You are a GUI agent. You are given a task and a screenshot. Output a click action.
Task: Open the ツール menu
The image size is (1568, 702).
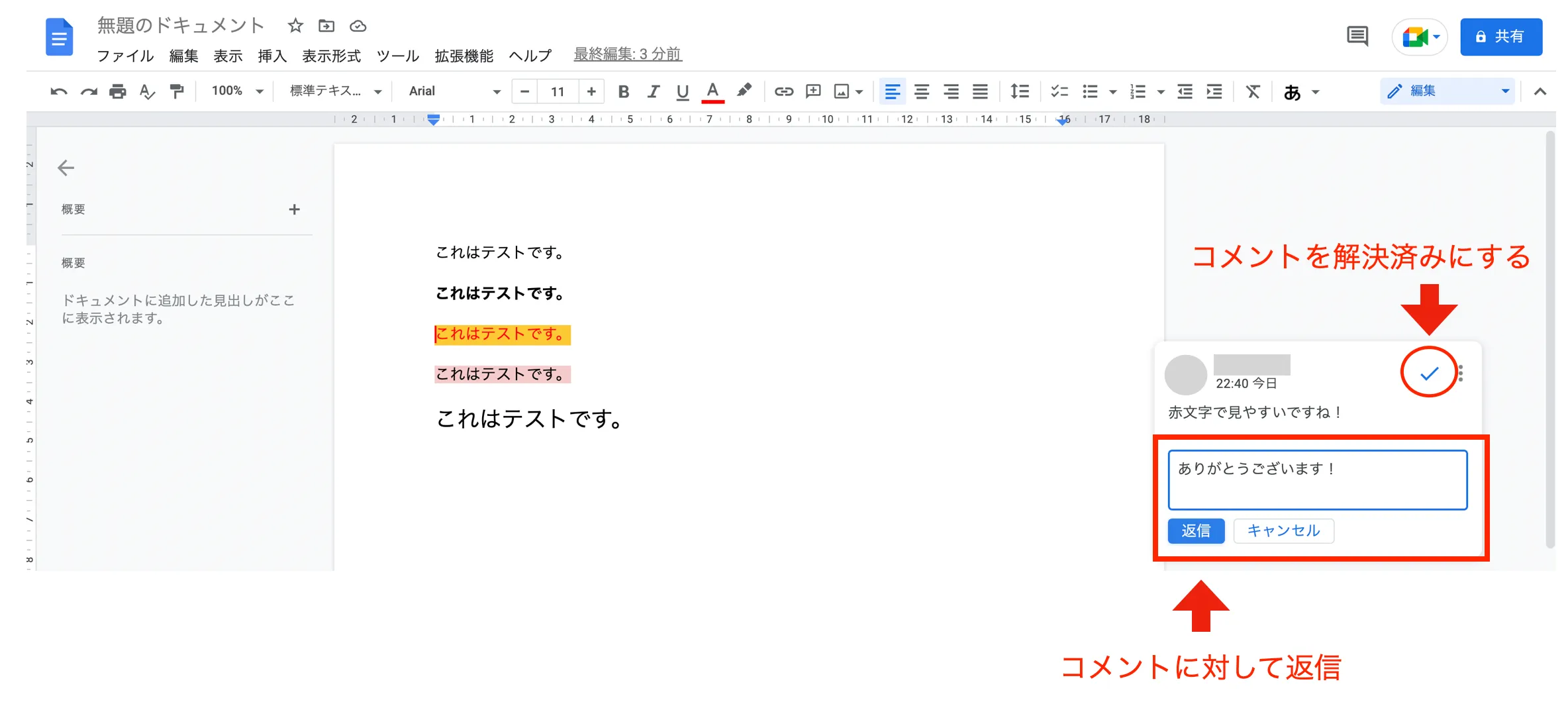[398, 56]
